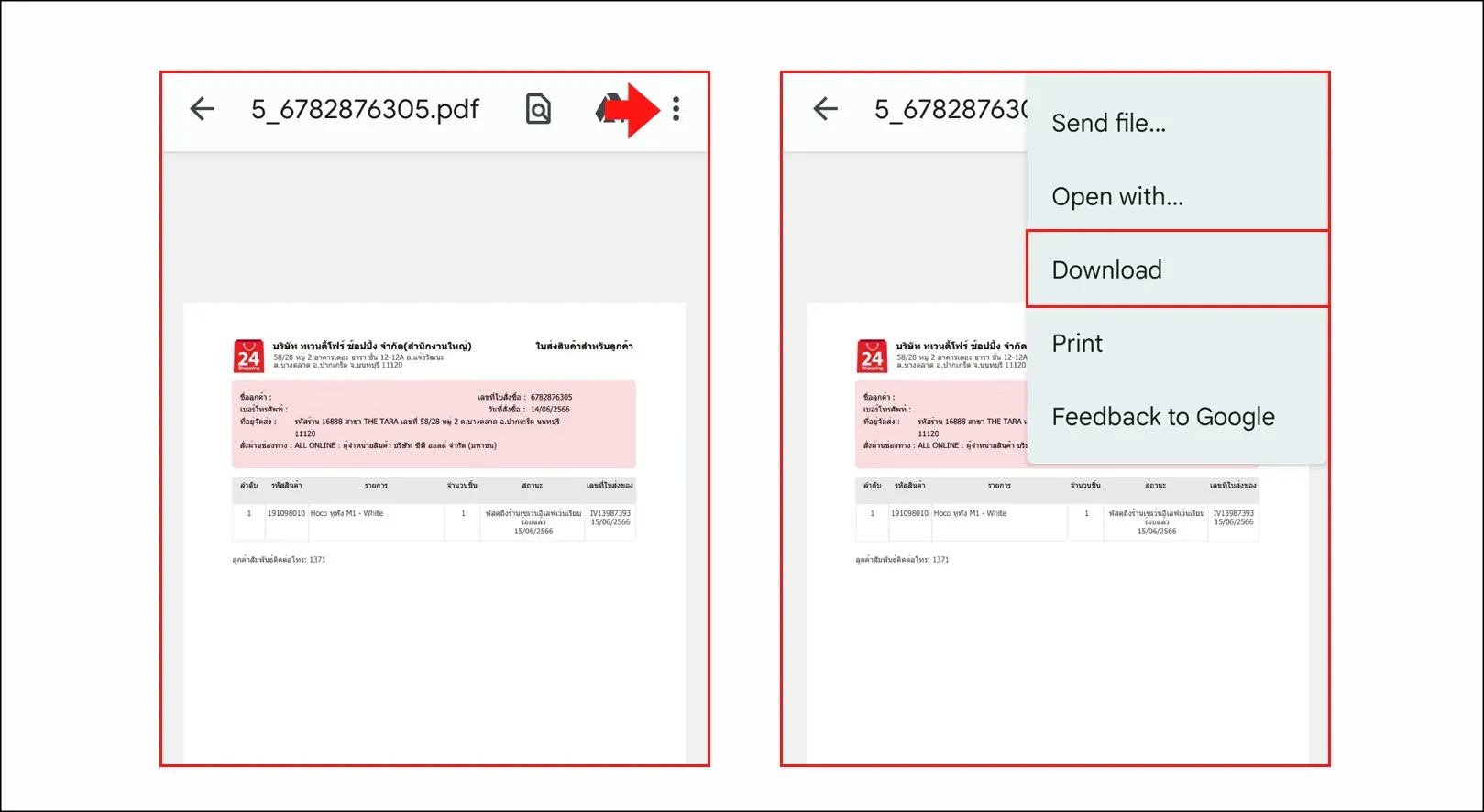Click the truncated file name in right viewer
Screen dimensions: 1484x812
(x=951, y=109)
